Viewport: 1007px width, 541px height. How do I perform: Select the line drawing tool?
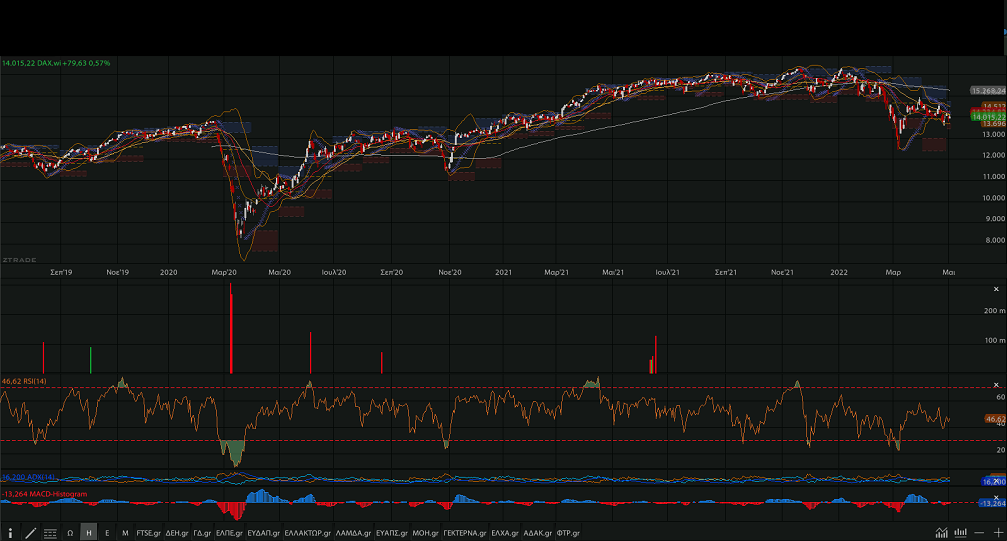30,533
